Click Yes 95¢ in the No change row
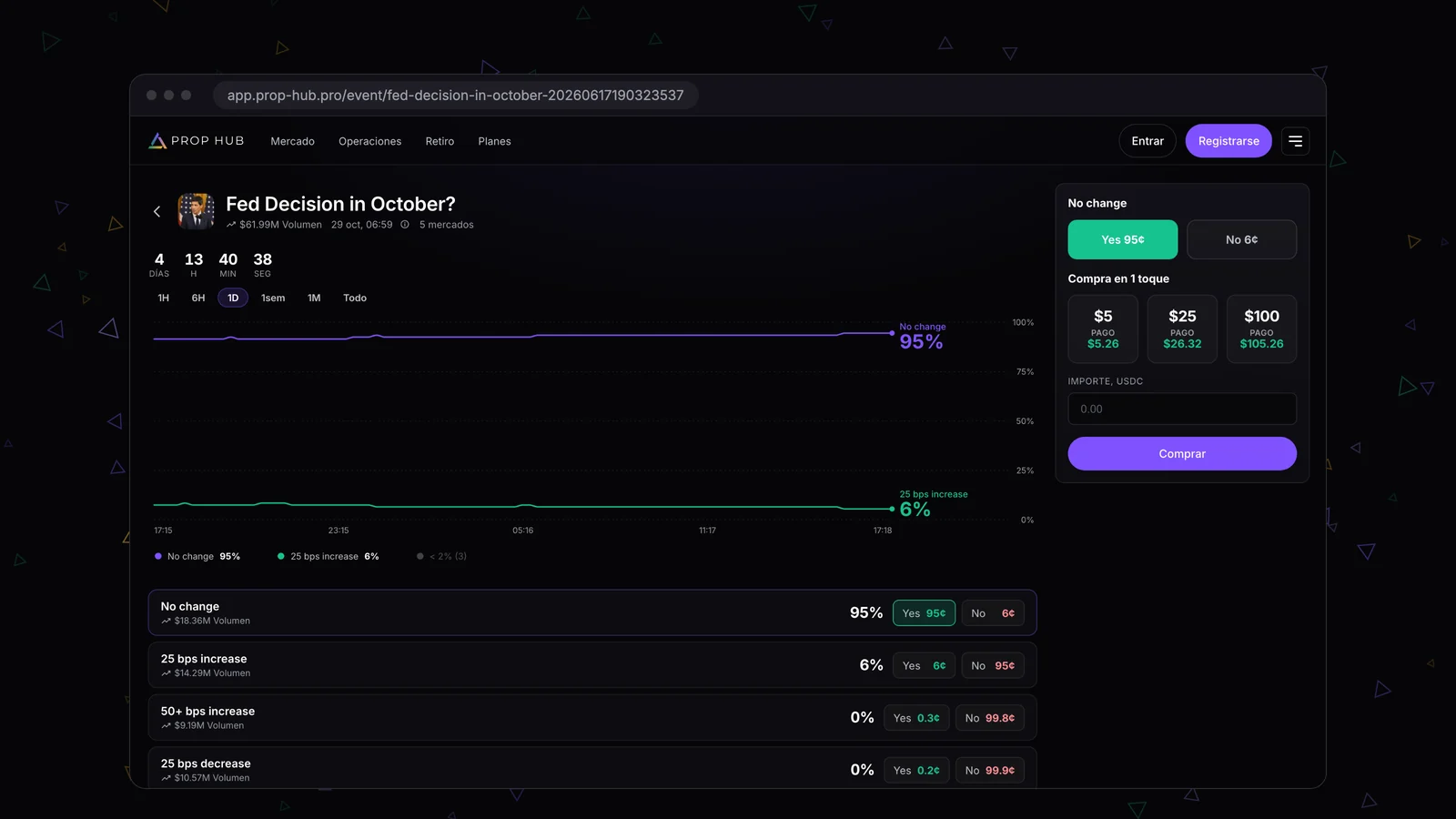 click(x=924, y=613)
